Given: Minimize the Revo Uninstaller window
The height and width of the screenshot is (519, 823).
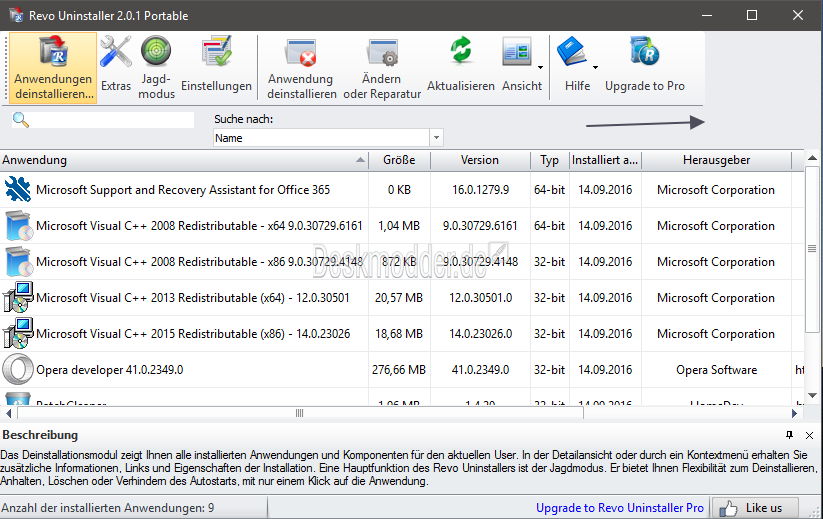Looking at the screenshot, I should (x=707, y=15).
